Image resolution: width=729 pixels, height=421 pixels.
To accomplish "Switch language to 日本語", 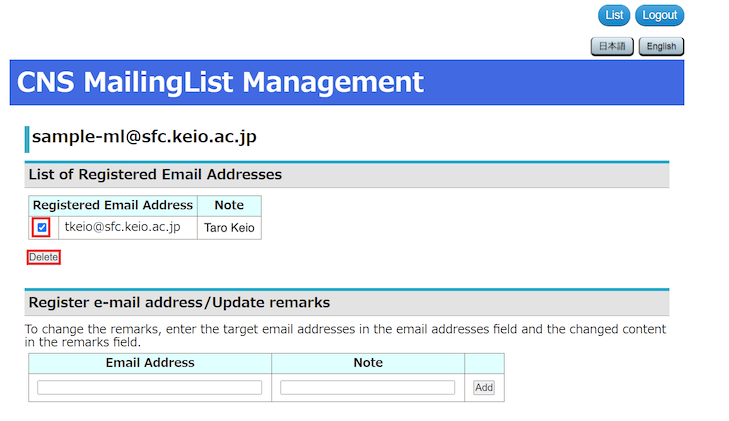I will click(x=611, y=46).
